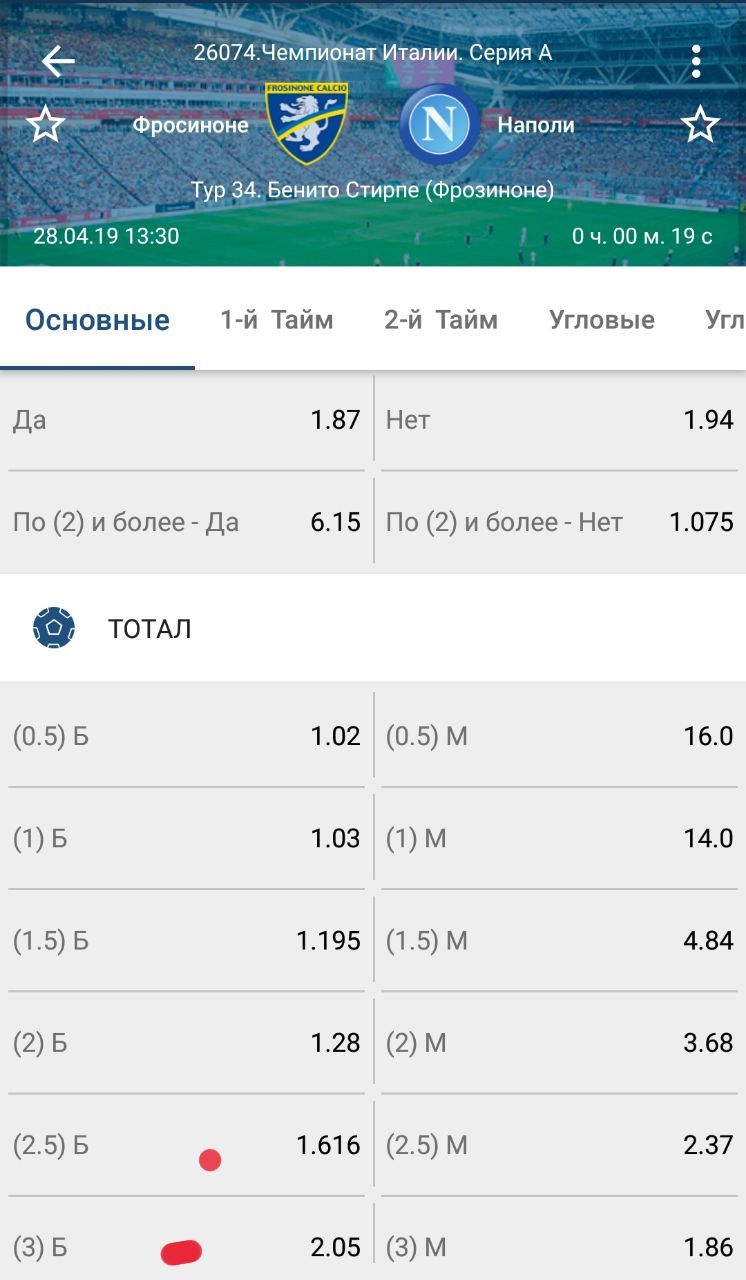Image resolution: width=746 pixels, height=1280 pixels.
Task: Tap the Napoli team logo
Action: tap(439, 124)
